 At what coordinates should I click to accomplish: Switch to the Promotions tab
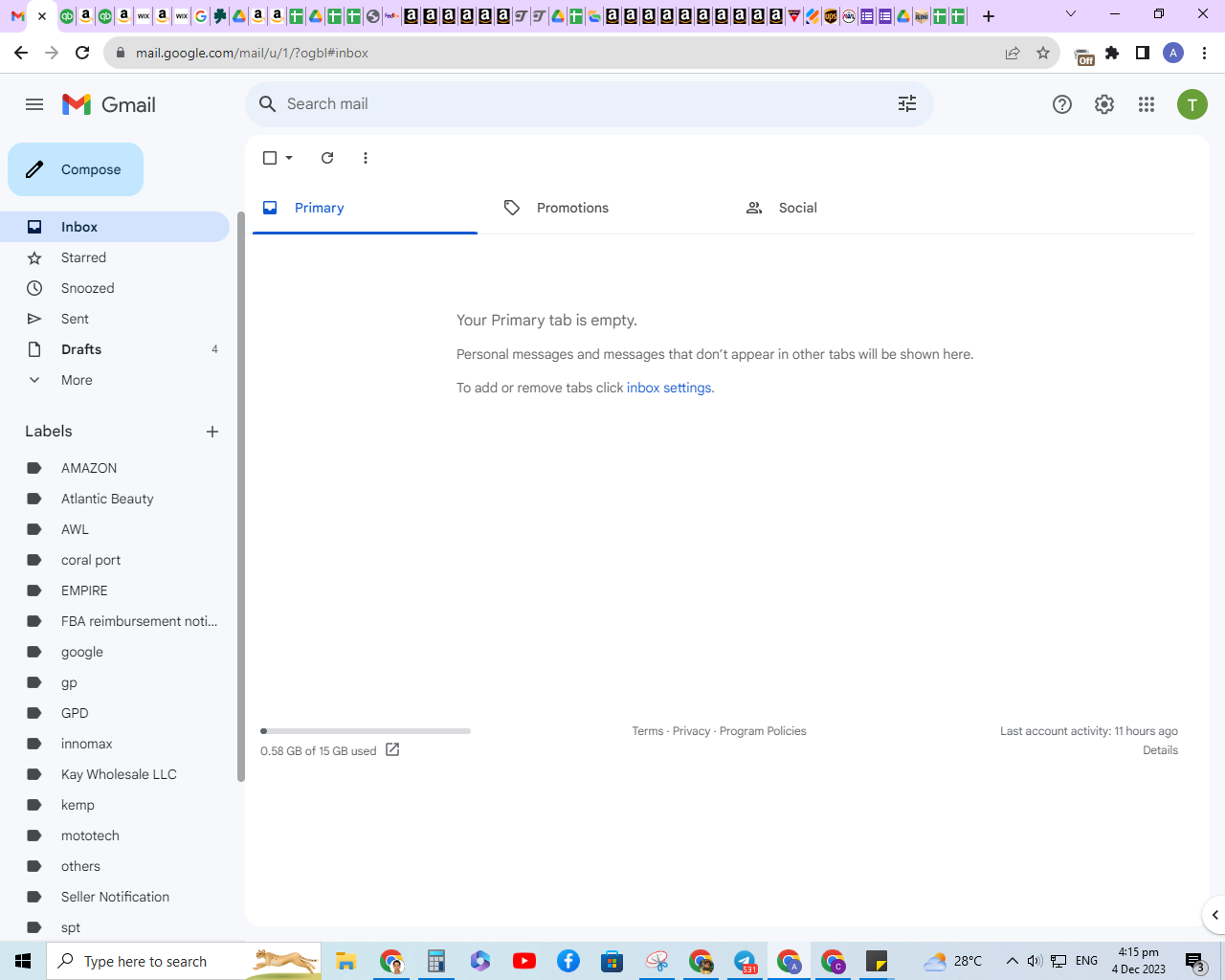coord(607,208)
